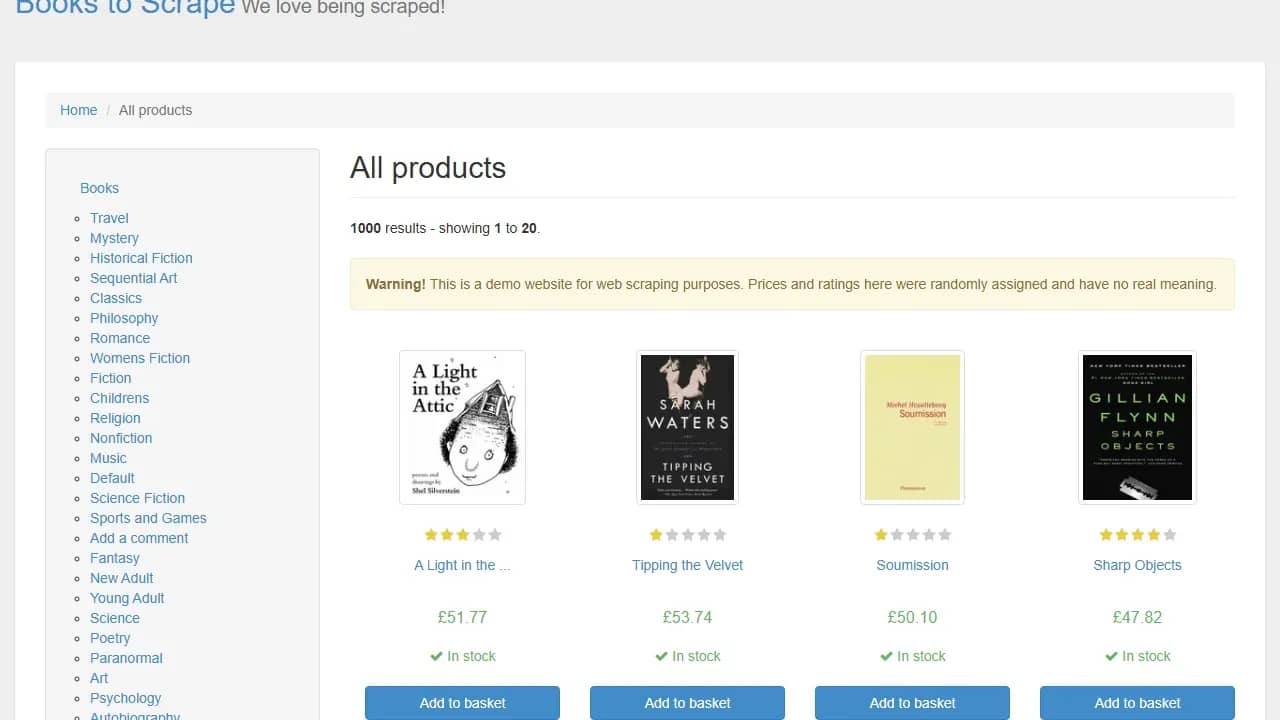Browse the Childrens category

coord(119,398)
